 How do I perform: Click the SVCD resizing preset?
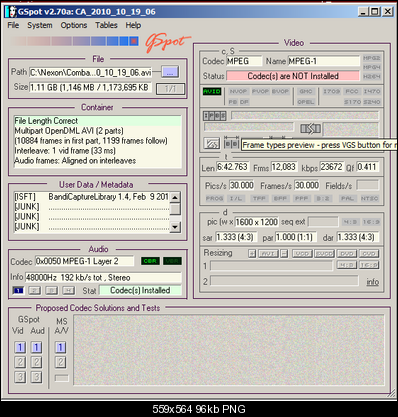(324, 254)
